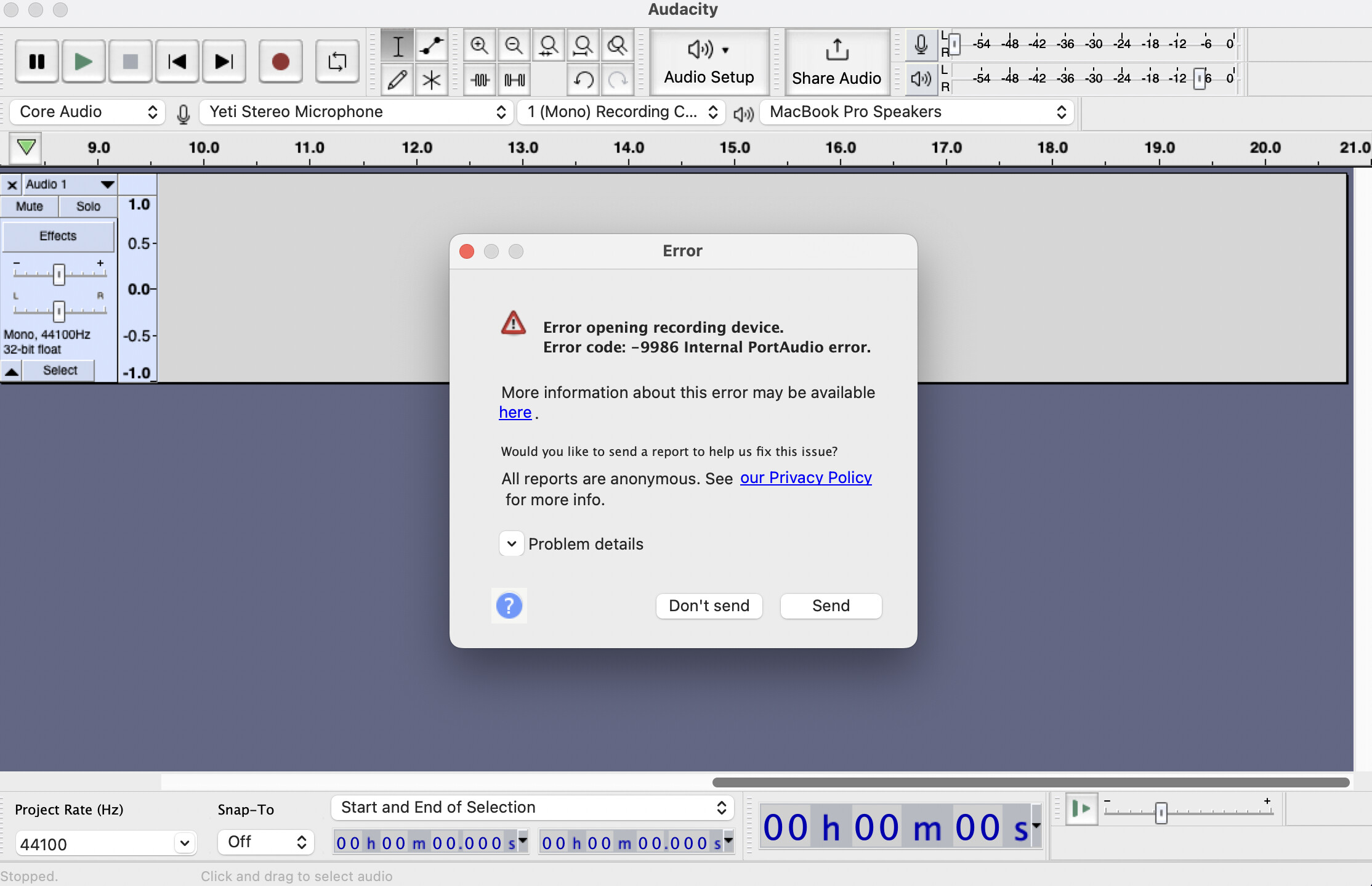
Task: Click the Pause transport button
Action: (37, 62)
